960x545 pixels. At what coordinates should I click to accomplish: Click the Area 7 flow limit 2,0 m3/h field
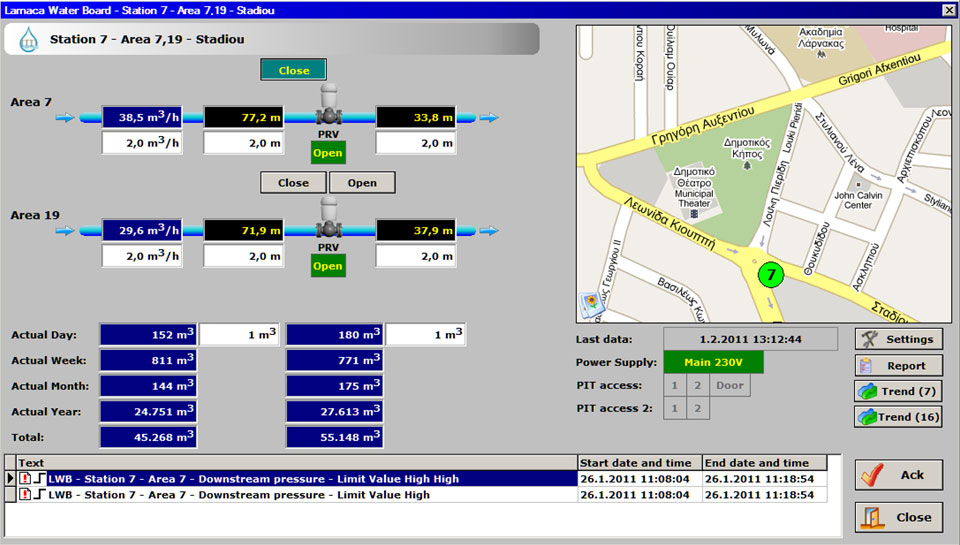[x=141, y=143]
